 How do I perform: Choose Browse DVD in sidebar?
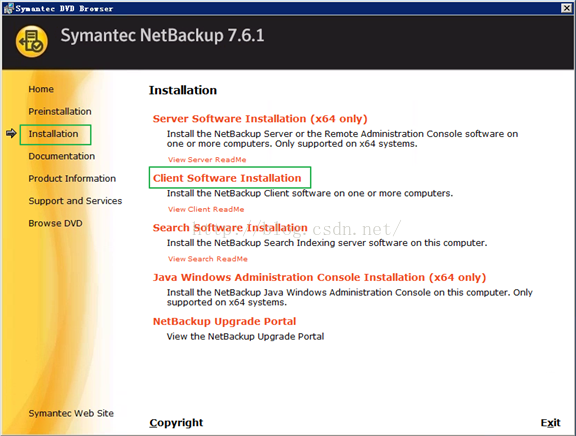click(x=55, y=223)
